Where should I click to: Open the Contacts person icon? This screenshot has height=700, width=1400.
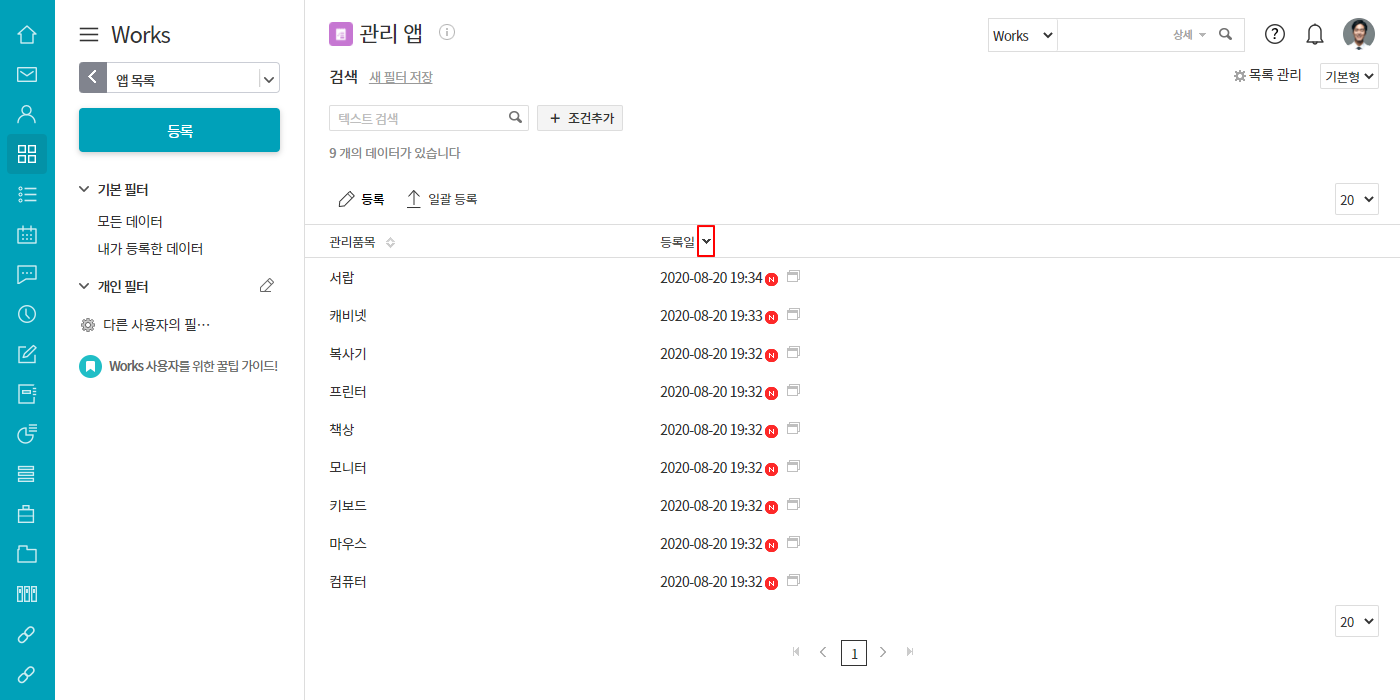(x=27, y=114)
